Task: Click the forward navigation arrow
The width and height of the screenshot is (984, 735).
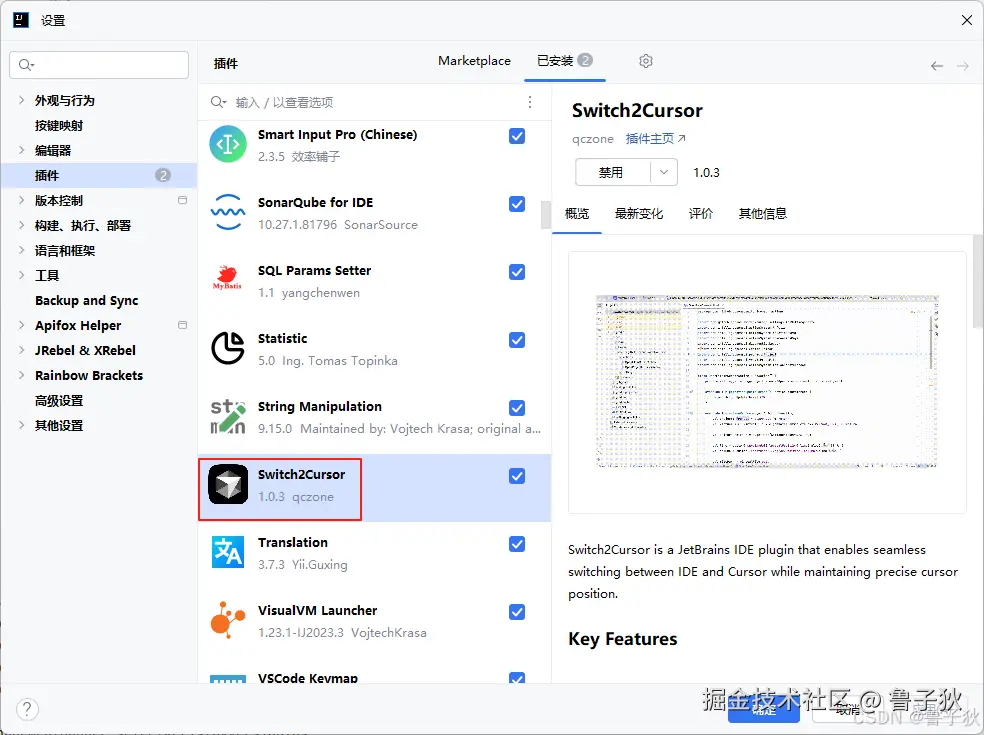Action: [x=963, y=66]
